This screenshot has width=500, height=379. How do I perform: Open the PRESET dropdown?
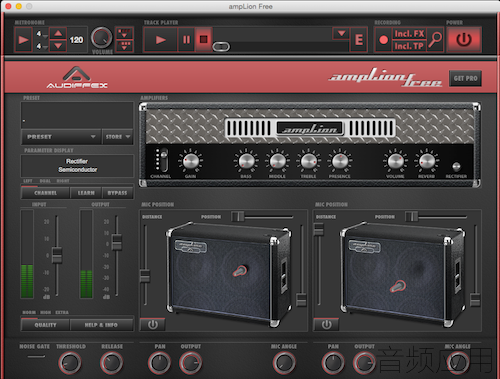click(61, 137)
